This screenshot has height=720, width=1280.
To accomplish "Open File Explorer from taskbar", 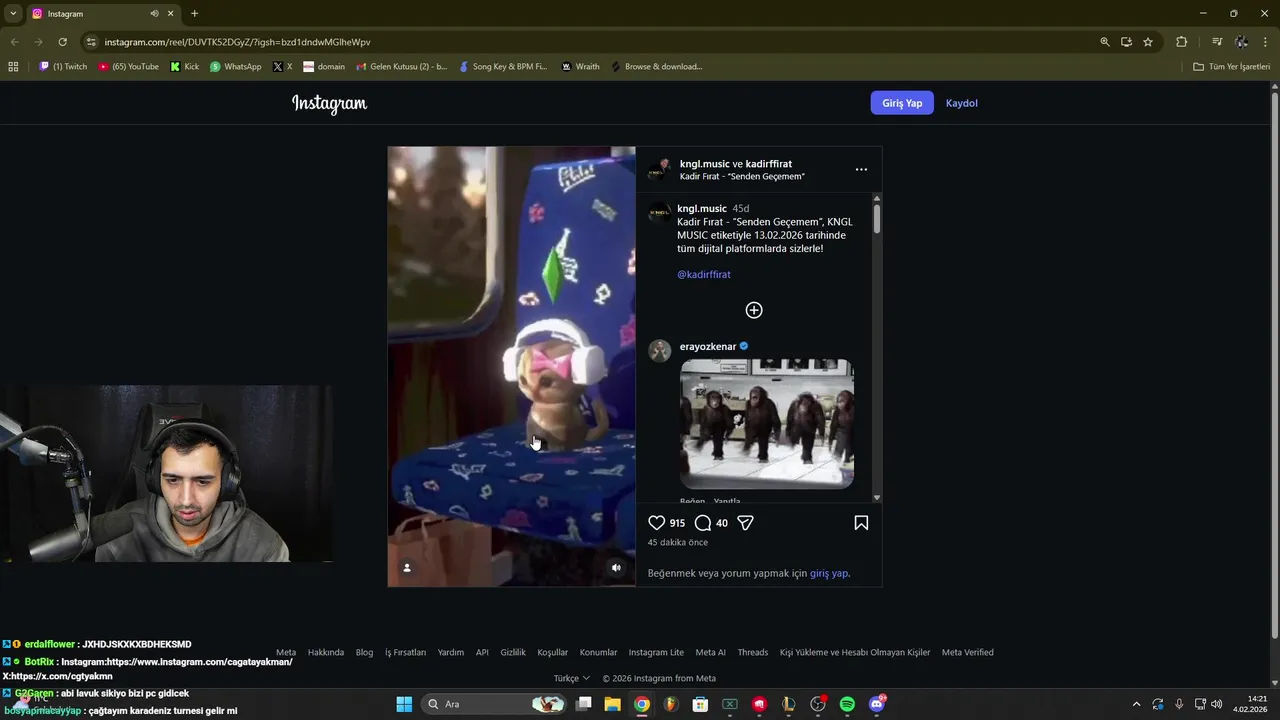I will [612, 704].
